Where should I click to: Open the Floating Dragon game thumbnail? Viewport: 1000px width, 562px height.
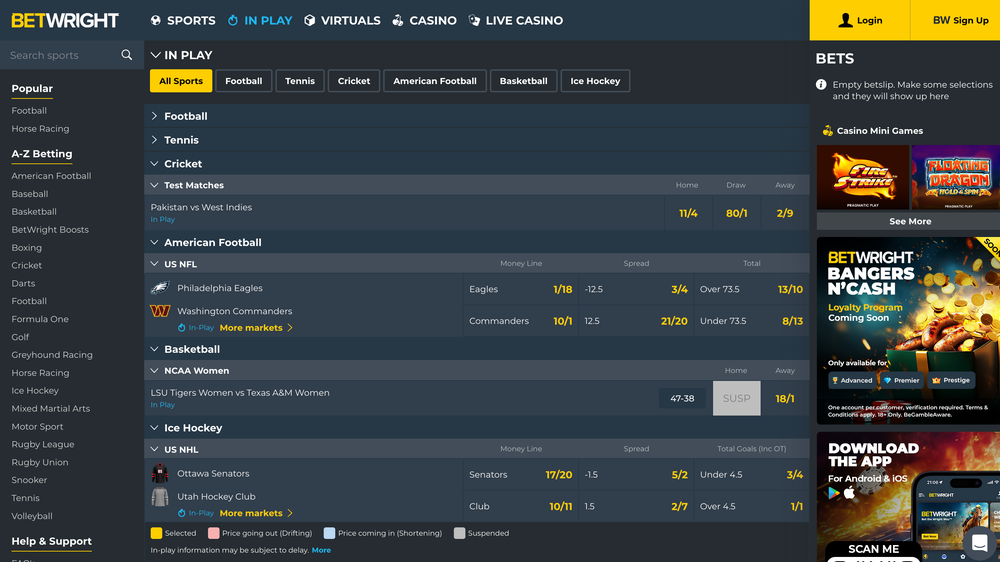click(x=956, y=177)
